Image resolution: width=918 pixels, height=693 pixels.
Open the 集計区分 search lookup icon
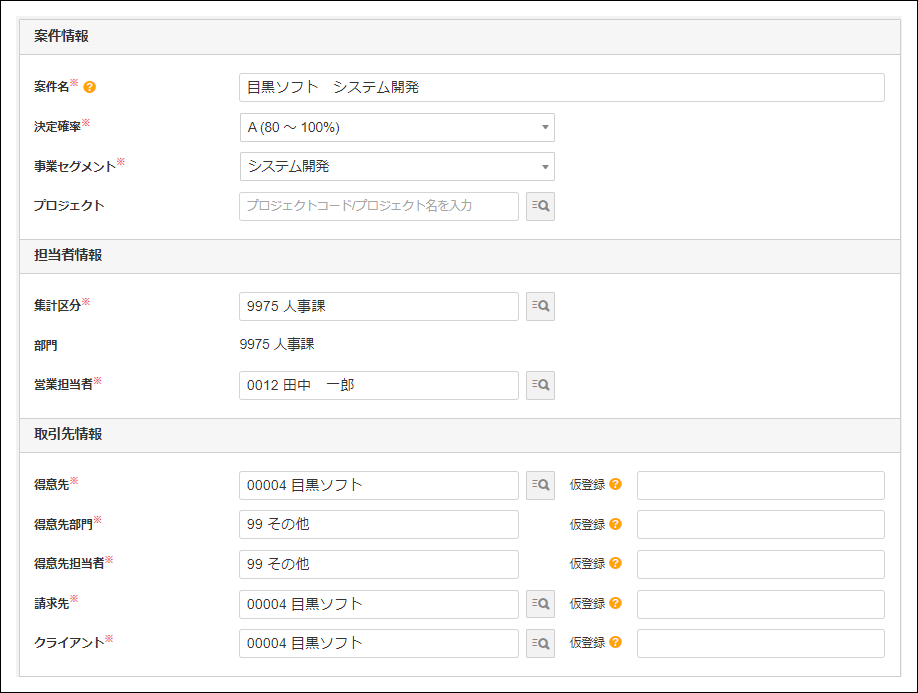540,306
